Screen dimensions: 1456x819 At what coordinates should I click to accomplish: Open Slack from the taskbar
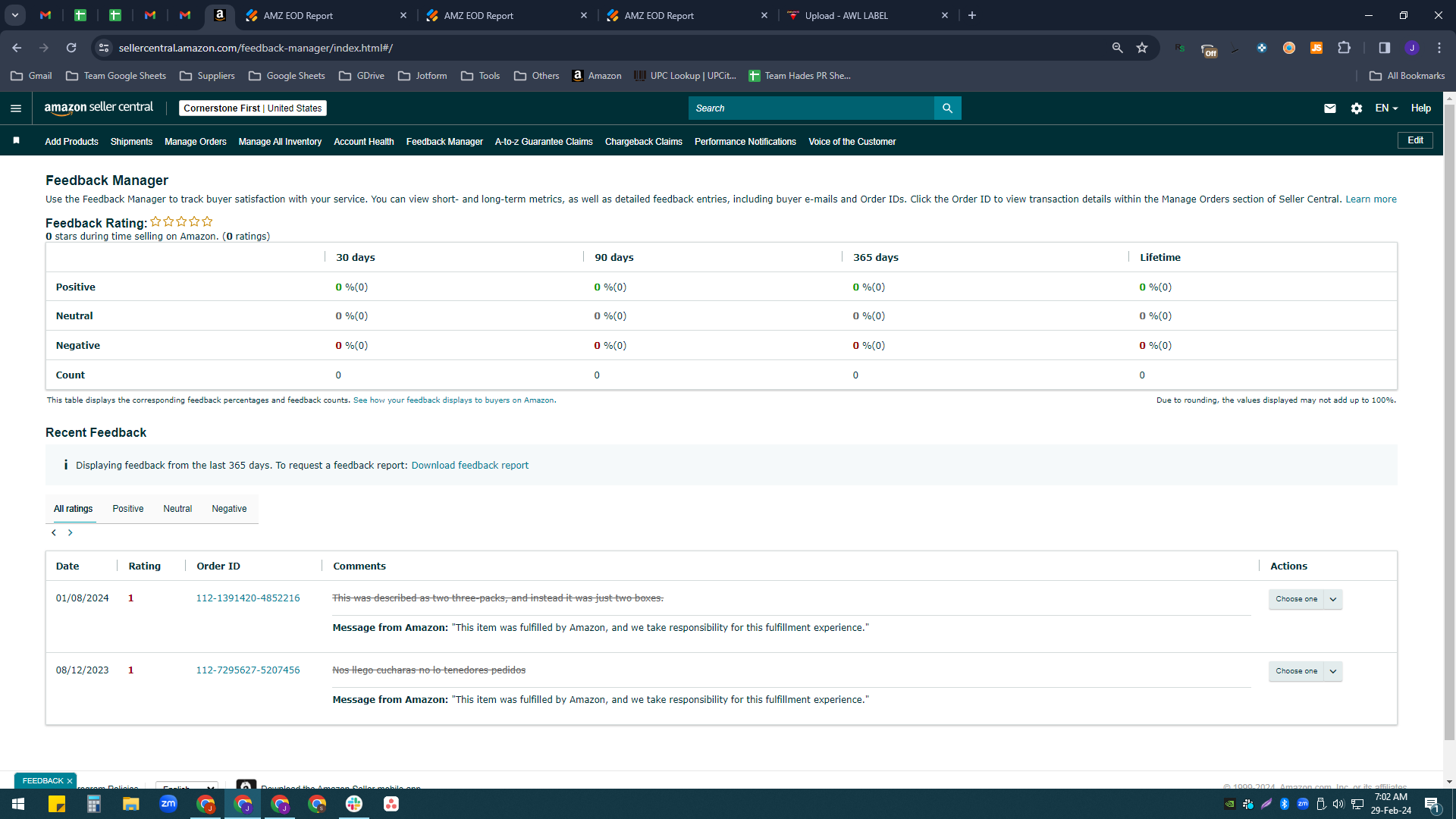[x=354, y=804]
